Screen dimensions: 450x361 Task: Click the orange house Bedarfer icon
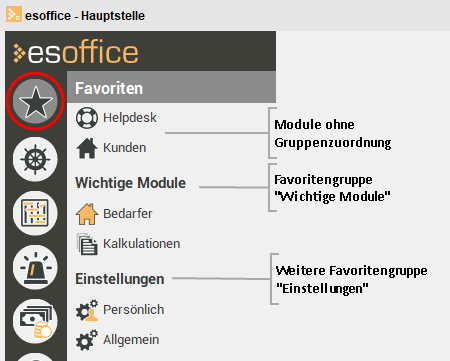click(87, 214)
